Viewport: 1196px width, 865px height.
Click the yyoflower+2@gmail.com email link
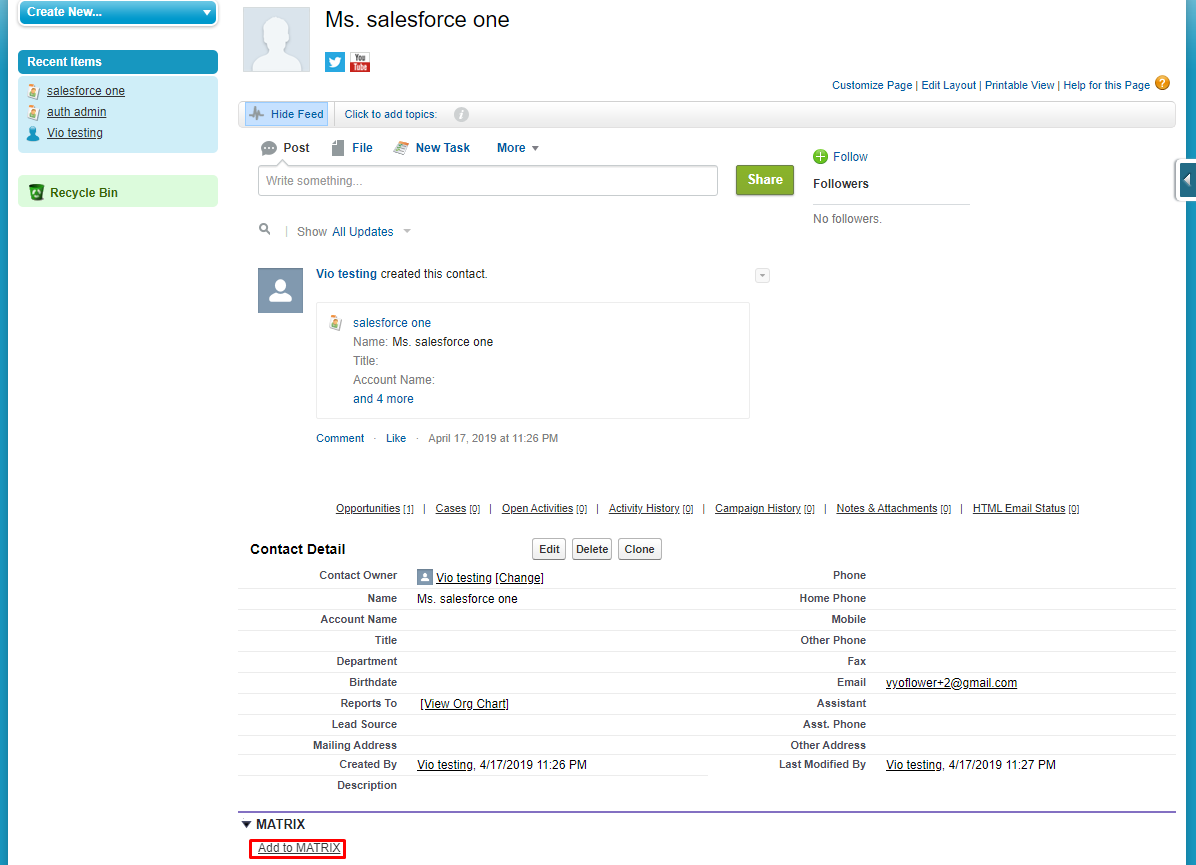pyautogui.click(x=951, y=683)
